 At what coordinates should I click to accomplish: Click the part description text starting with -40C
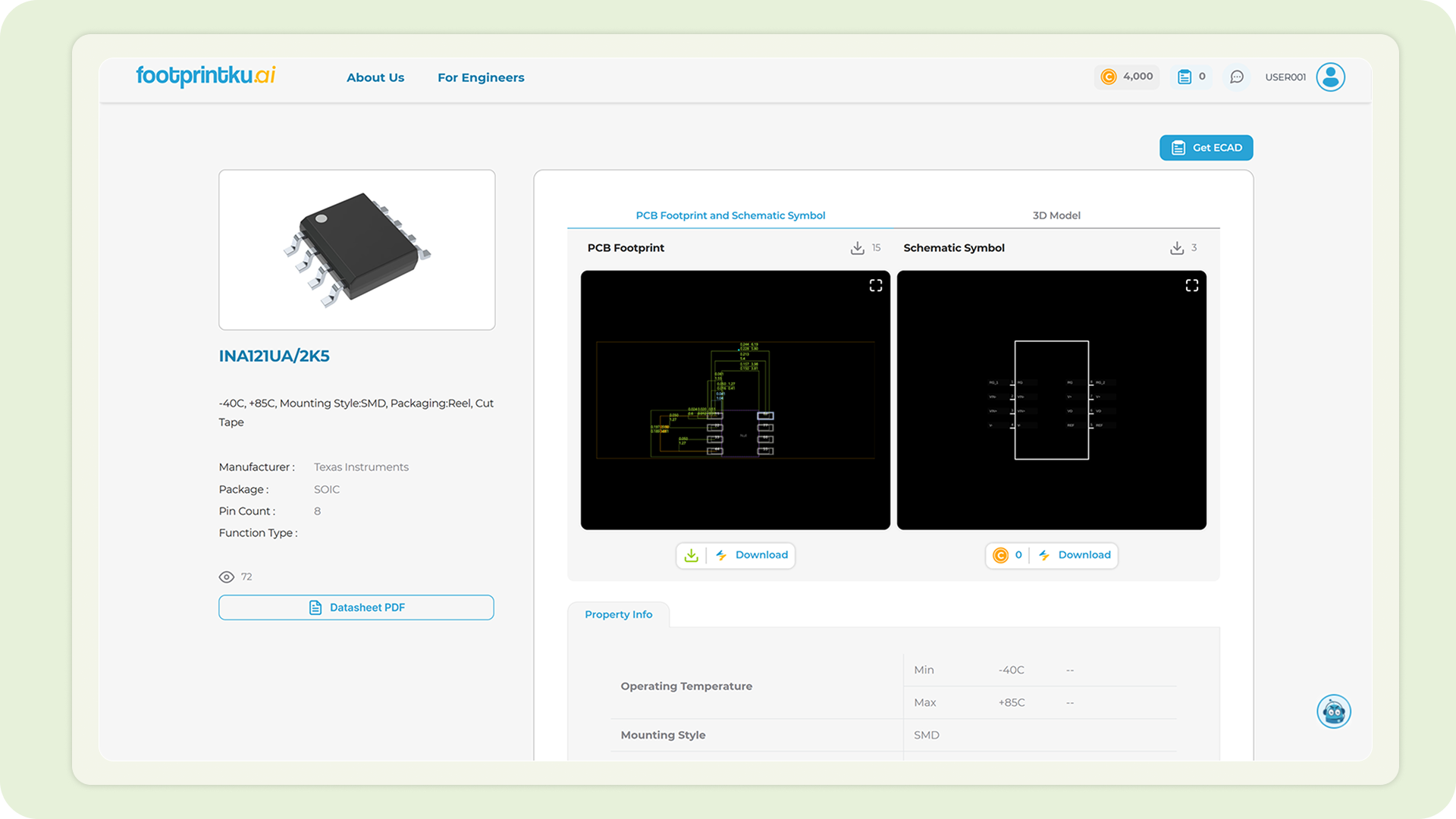(x=356, y=413)
